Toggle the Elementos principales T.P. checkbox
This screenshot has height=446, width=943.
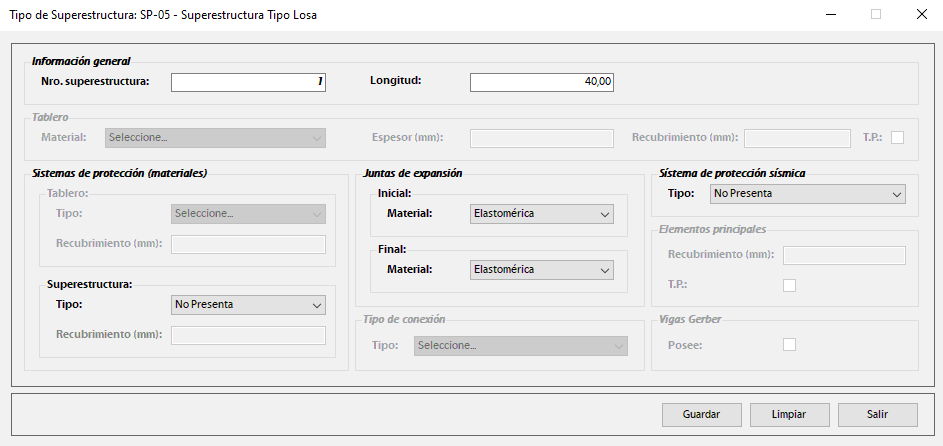click(789, 285)
